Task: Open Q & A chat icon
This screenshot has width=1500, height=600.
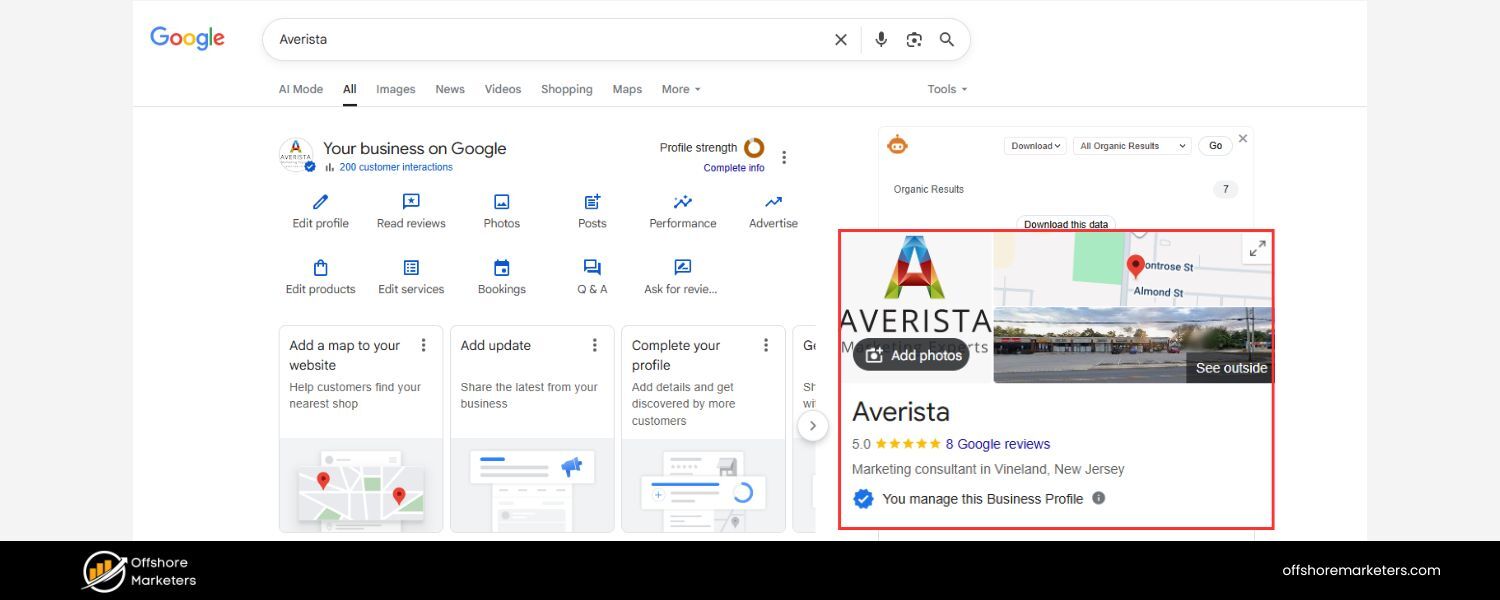Action: click(591, 267)
